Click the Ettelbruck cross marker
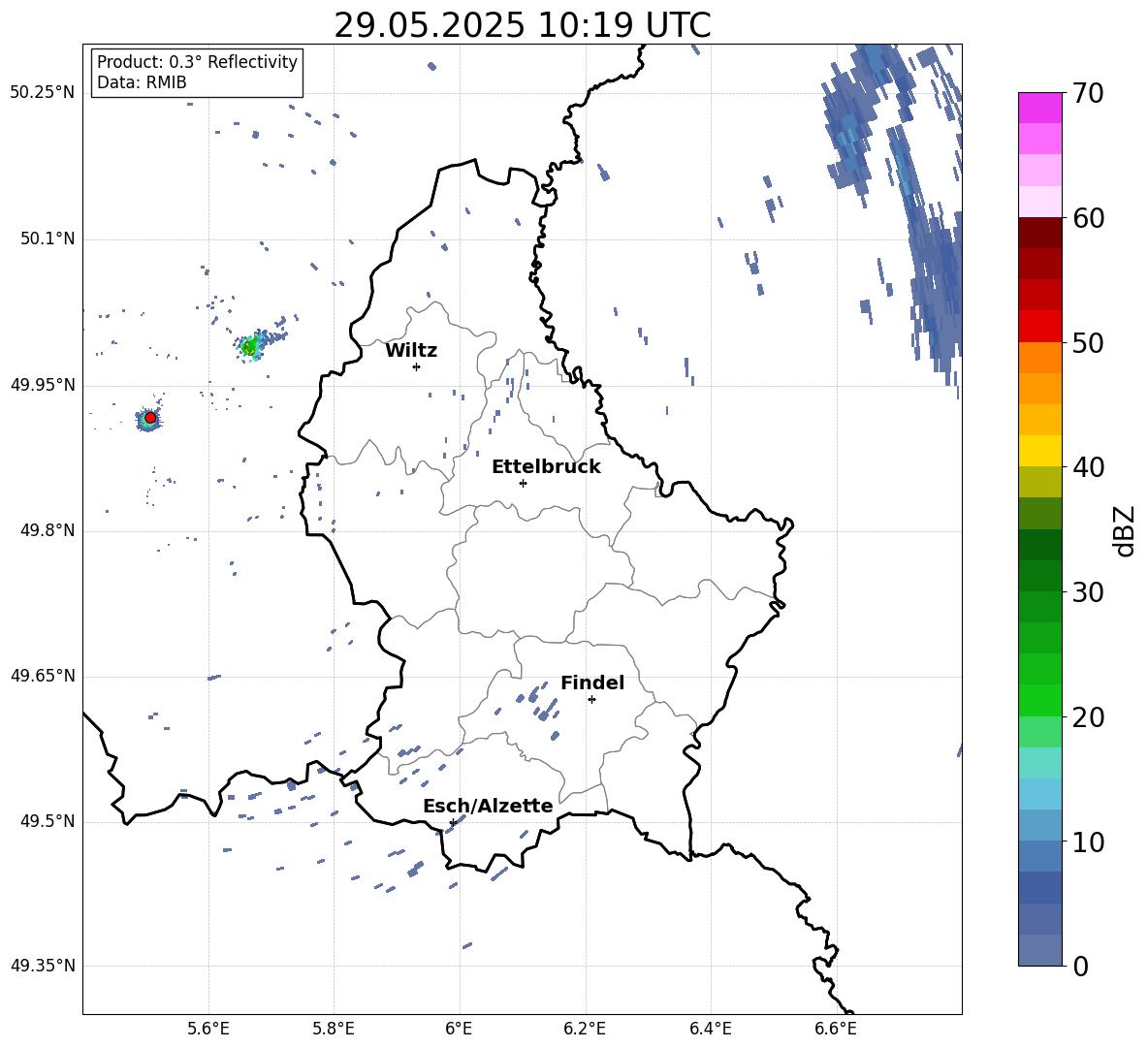This screenshot has width=1148, height=1048. tap(523, 483)
